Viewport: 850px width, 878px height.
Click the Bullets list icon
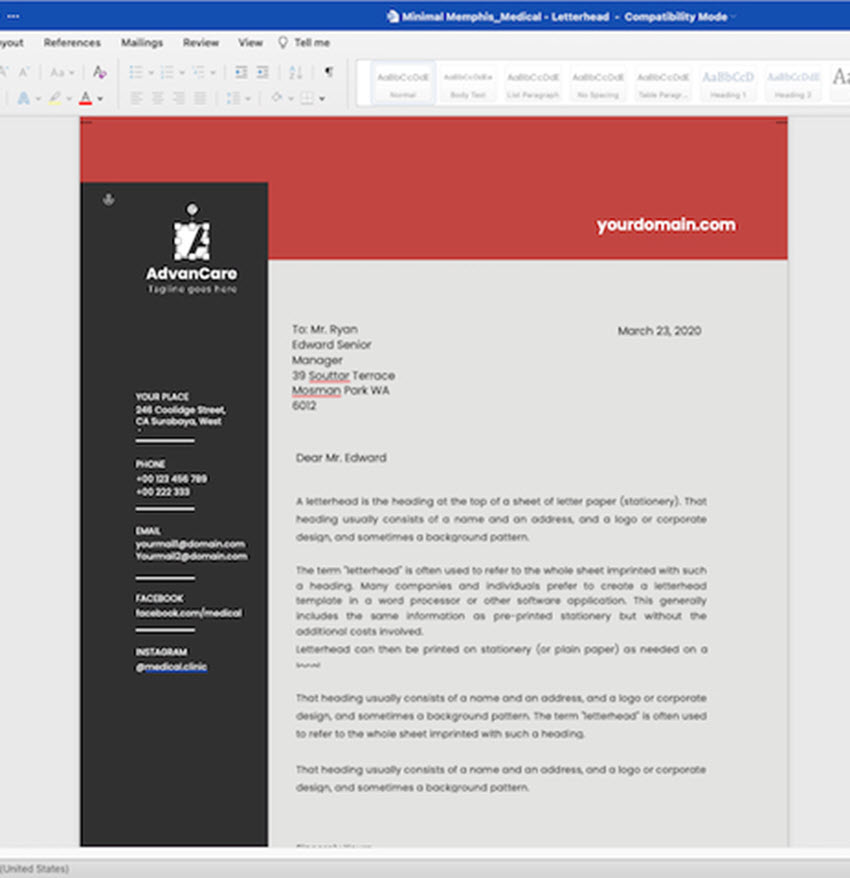[x=136, y=72]
